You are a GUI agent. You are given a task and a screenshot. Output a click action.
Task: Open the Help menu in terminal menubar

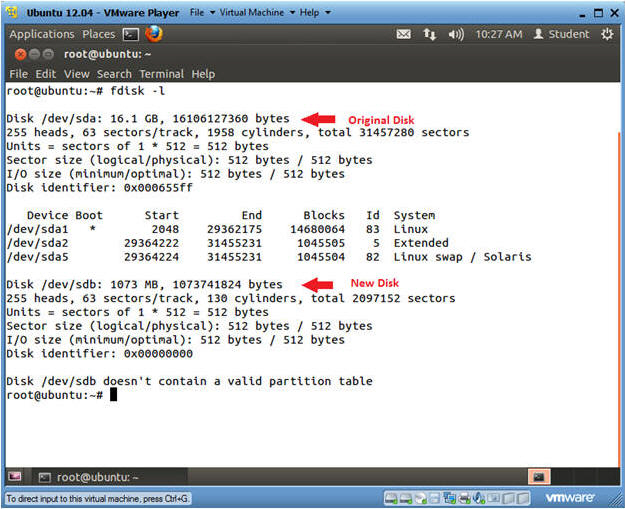pyautogui.click(x=203, y=74)
